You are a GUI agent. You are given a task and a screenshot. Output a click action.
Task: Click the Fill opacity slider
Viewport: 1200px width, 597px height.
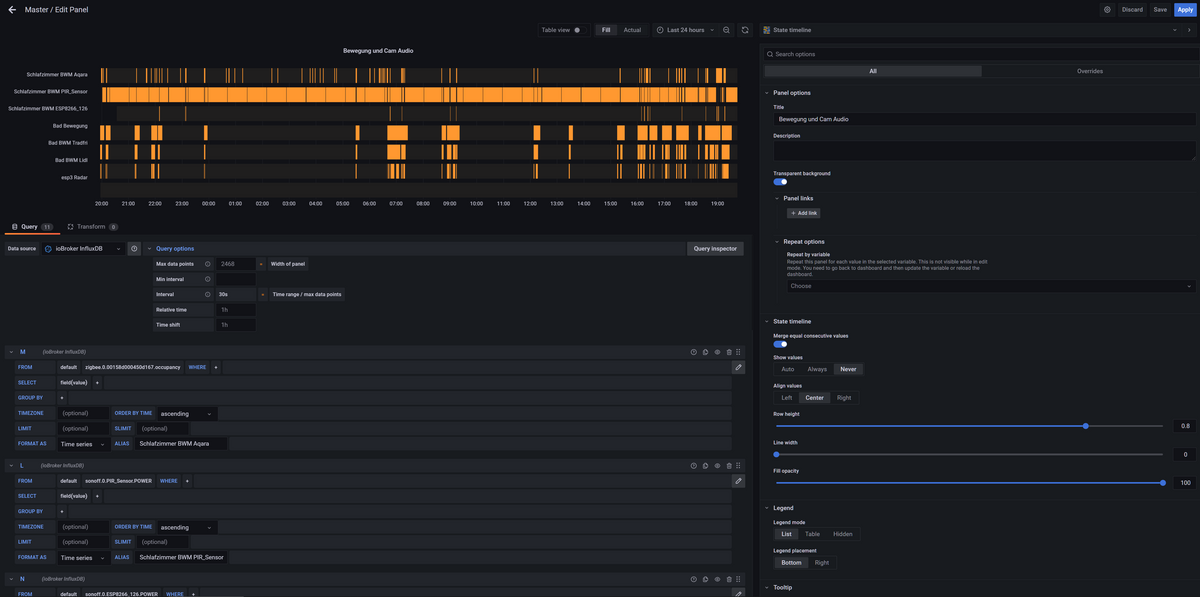(968, 483)
